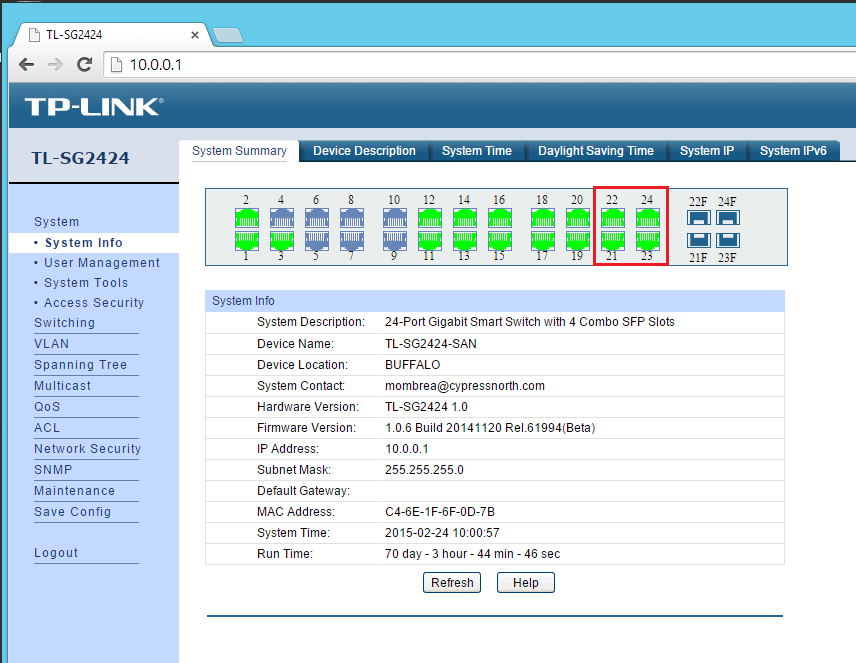Open a new browser tab
Screen dimensions: 856x663
(228, 35)
